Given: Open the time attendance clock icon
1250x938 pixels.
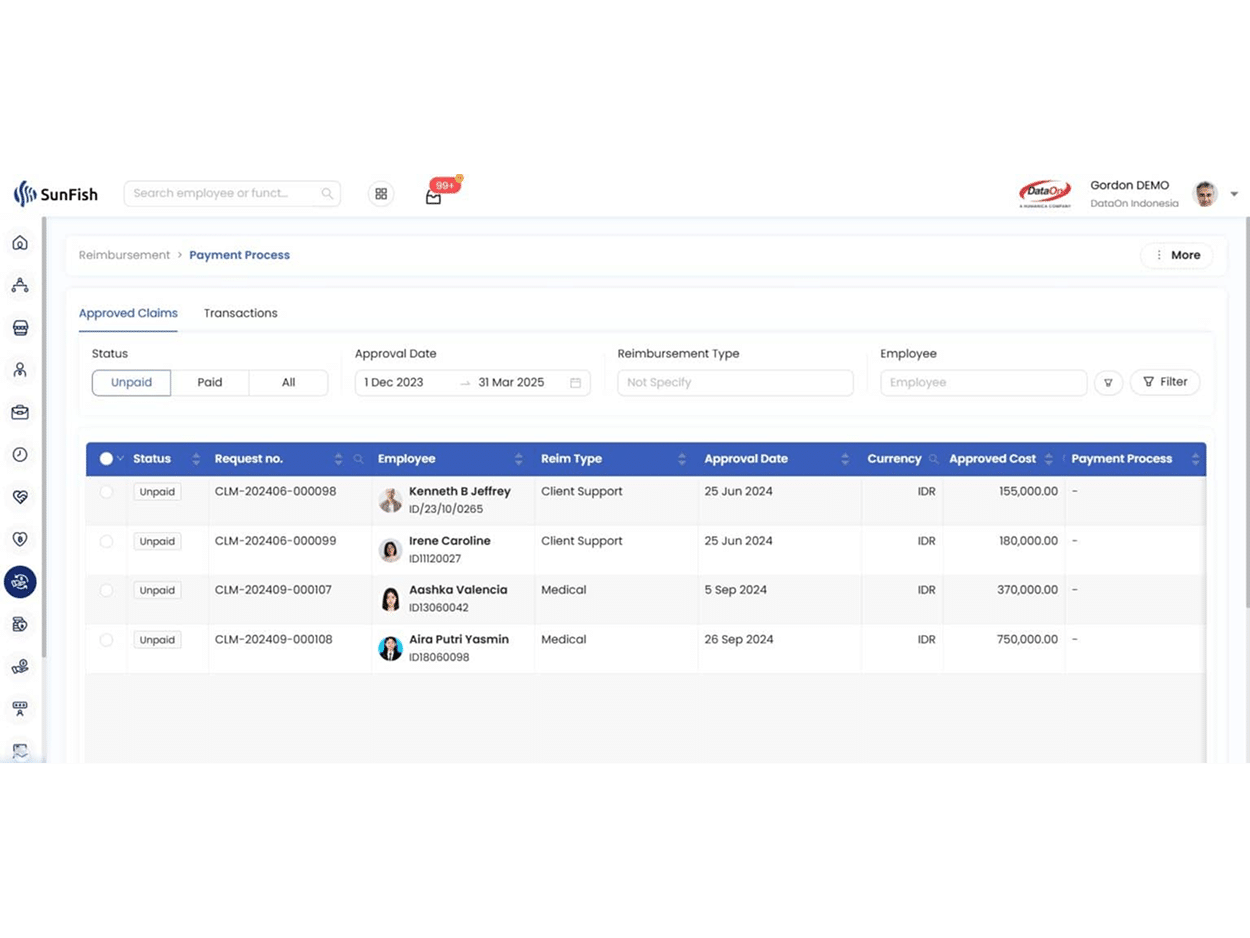Looking at the screenshot, I should [20, 454].
